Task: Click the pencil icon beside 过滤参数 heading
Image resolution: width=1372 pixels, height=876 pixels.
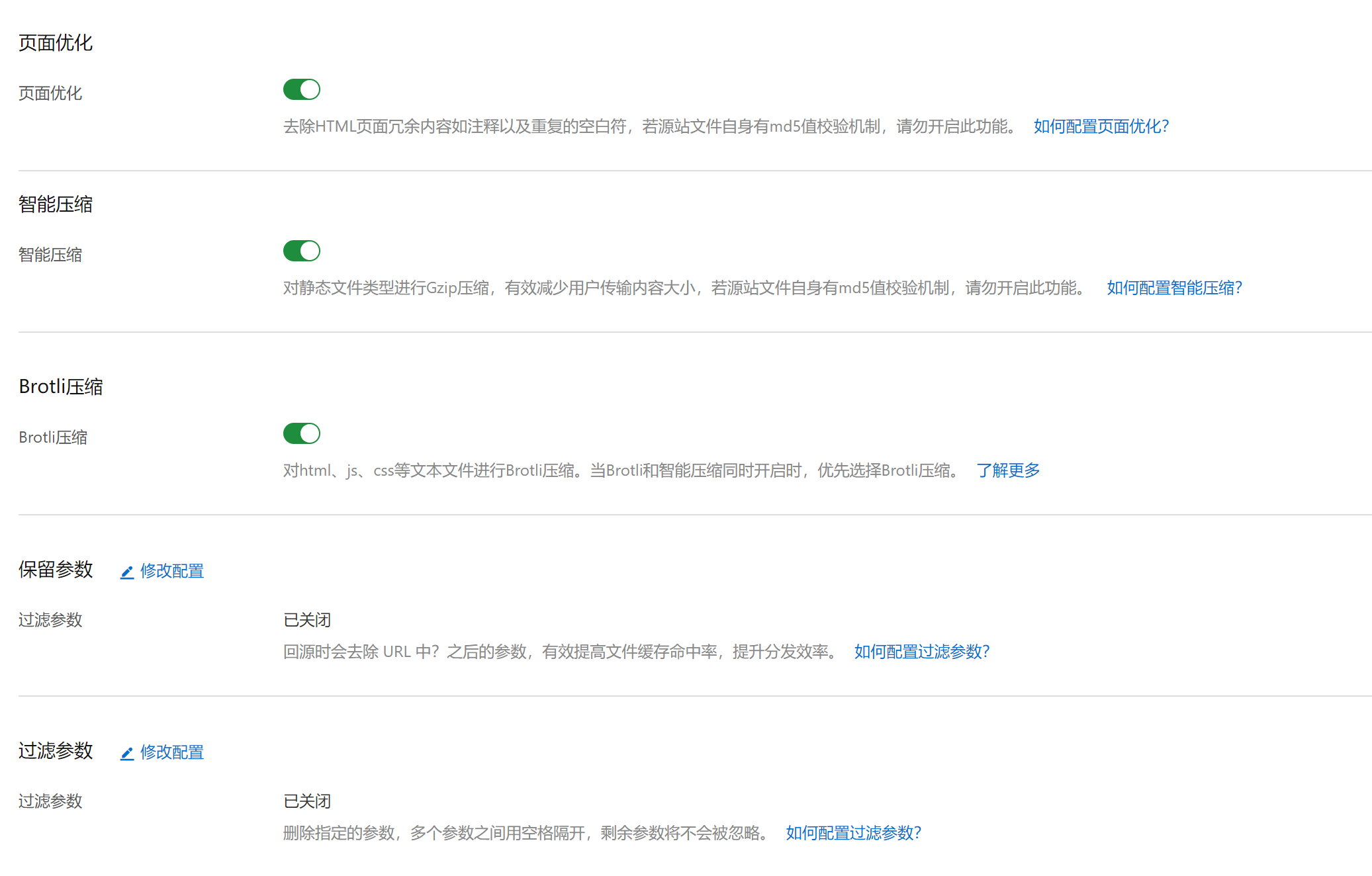Action: [127, 753]
